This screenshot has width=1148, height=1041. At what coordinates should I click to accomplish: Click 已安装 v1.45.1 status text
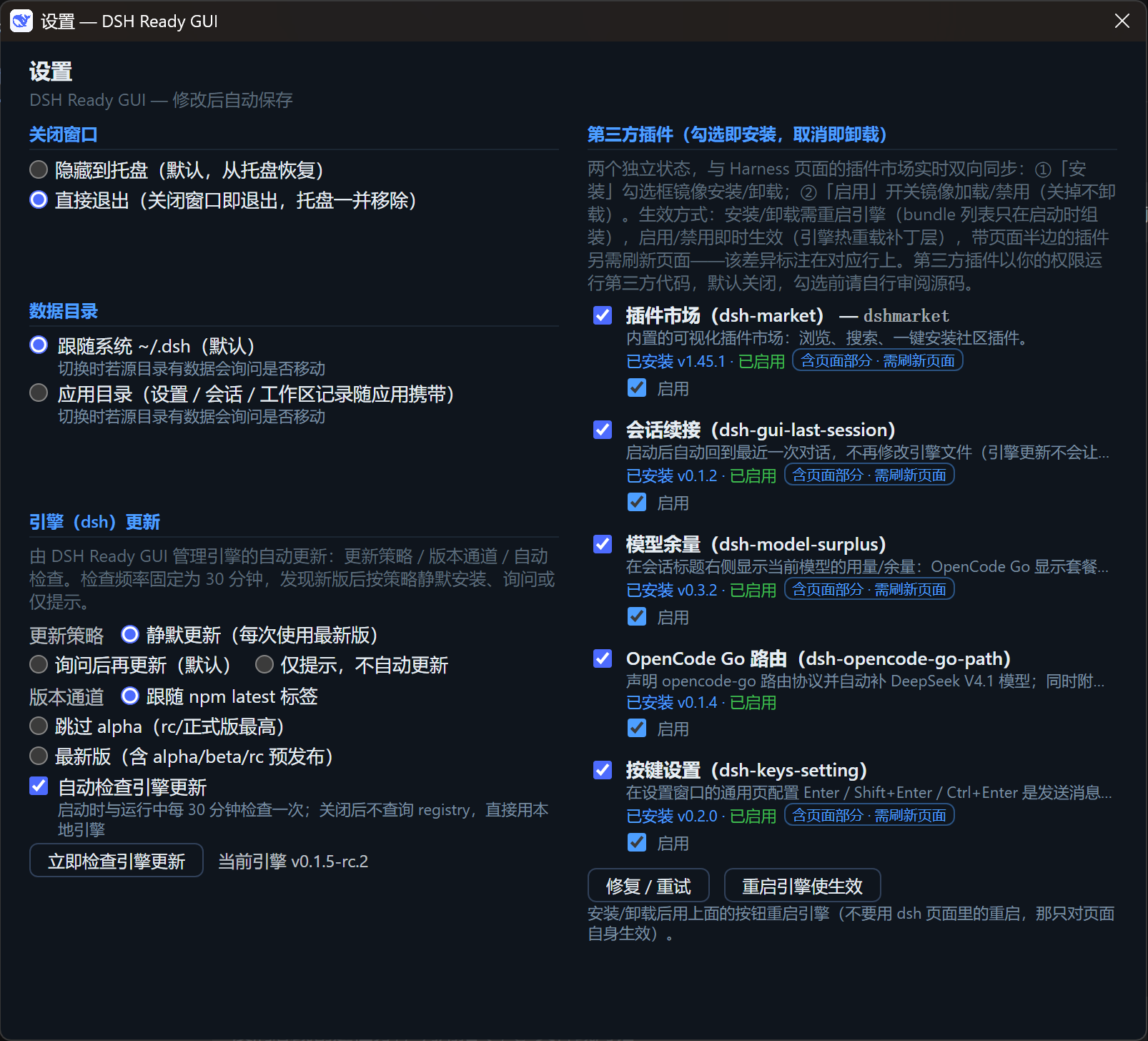click(676, 362)
